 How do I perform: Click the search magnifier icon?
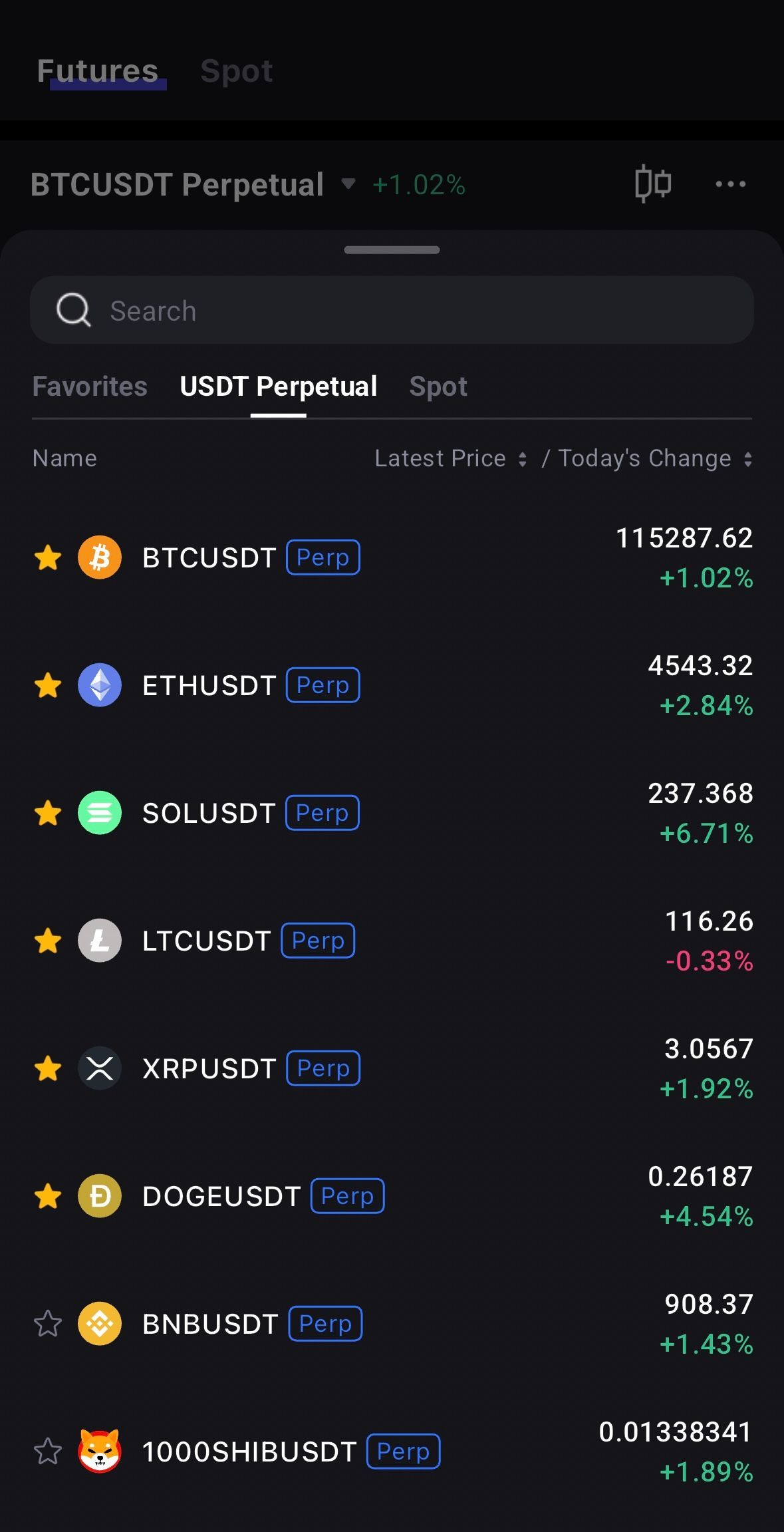point(73,310)
